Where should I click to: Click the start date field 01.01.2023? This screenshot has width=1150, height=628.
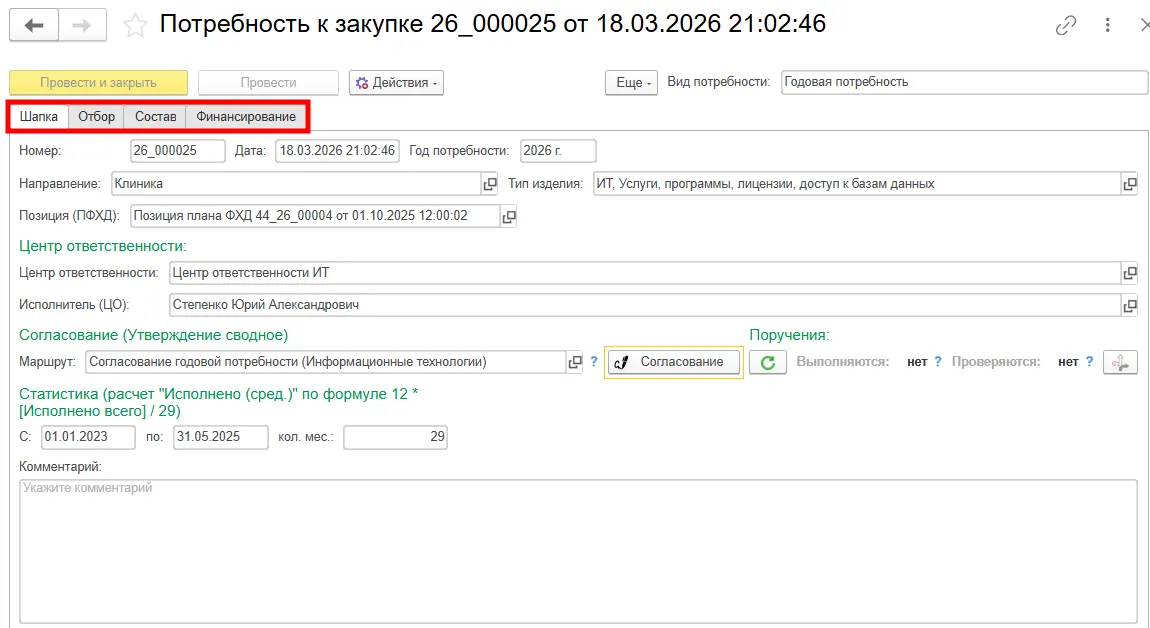point(88,437)
